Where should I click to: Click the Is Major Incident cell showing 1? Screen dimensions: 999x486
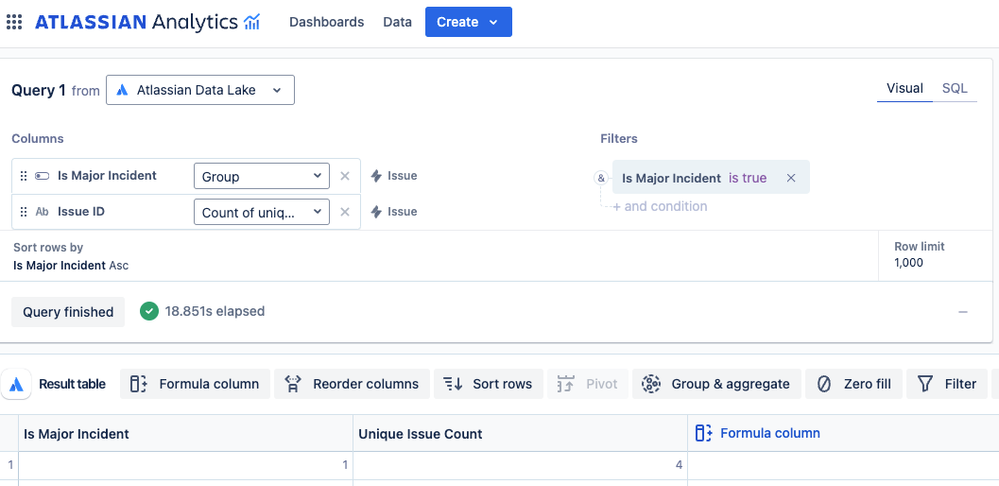tap(185, 466)
